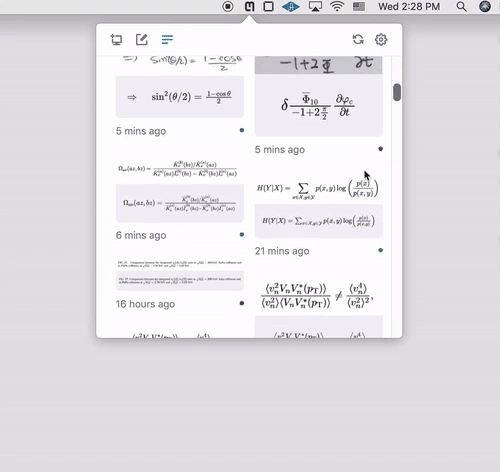
Task: Click the screen recording stop icon in menu bar
Action: click(x=228, y=6)
